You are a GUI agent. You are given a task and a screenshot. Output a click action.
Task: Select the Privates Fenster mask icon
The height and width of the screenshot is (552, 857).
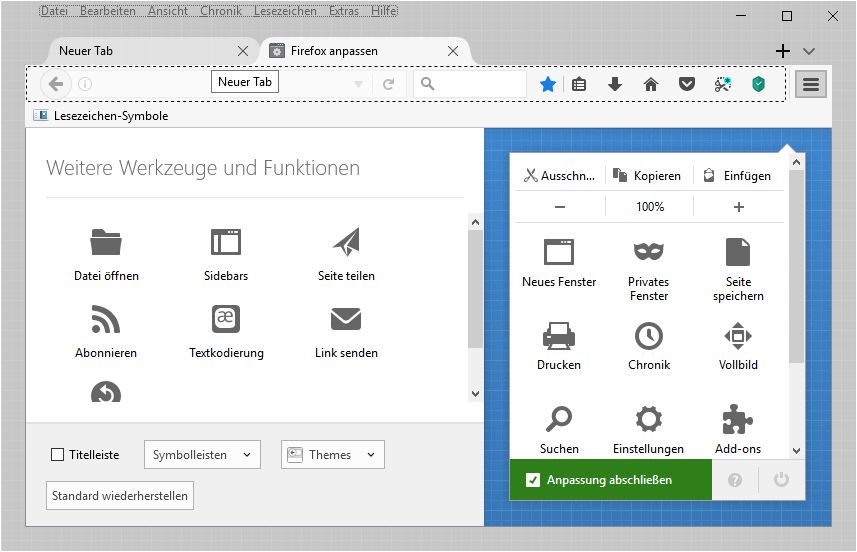click(648, 252)
